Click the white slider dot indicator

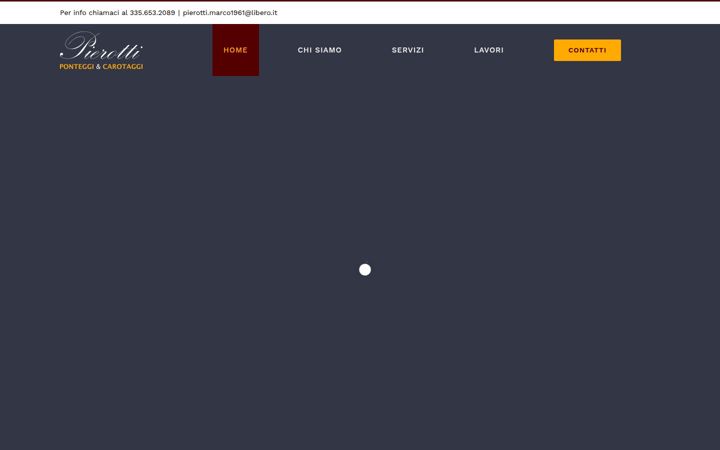(365, 270)
